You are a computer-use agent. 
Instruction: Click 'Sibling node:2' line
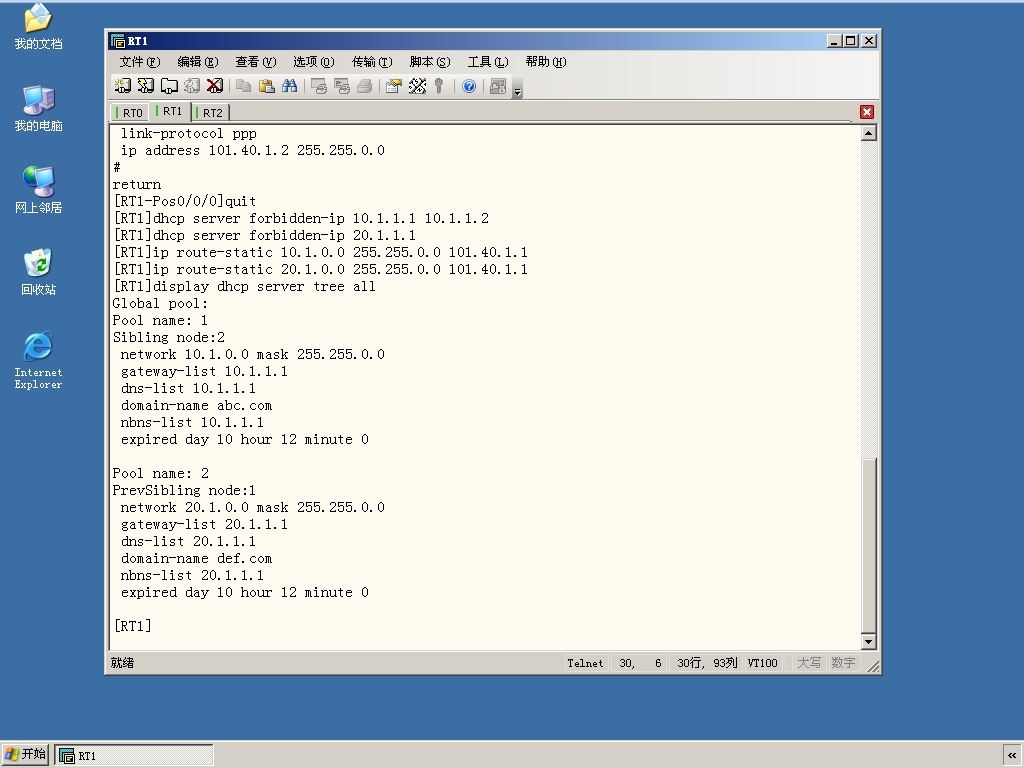168,337
